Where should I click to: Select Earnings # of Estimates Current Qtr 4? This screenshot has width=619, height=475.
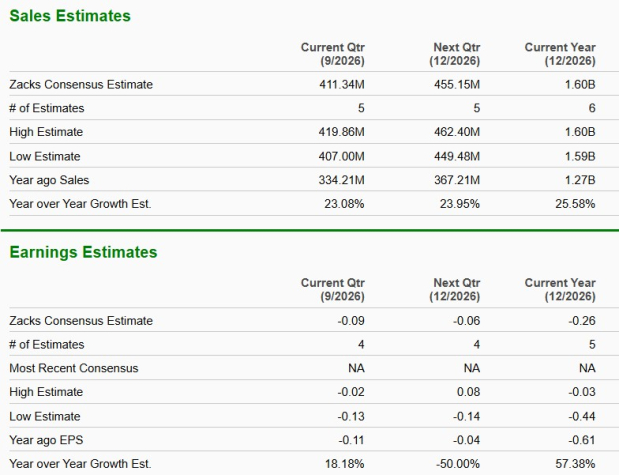[x=361, y=344]
